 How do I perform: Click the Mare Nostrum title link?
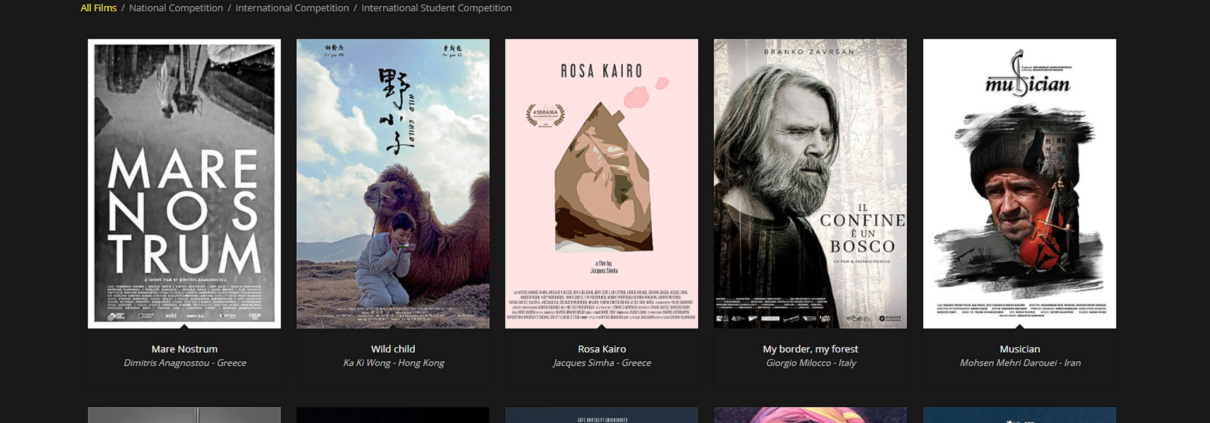184,349
